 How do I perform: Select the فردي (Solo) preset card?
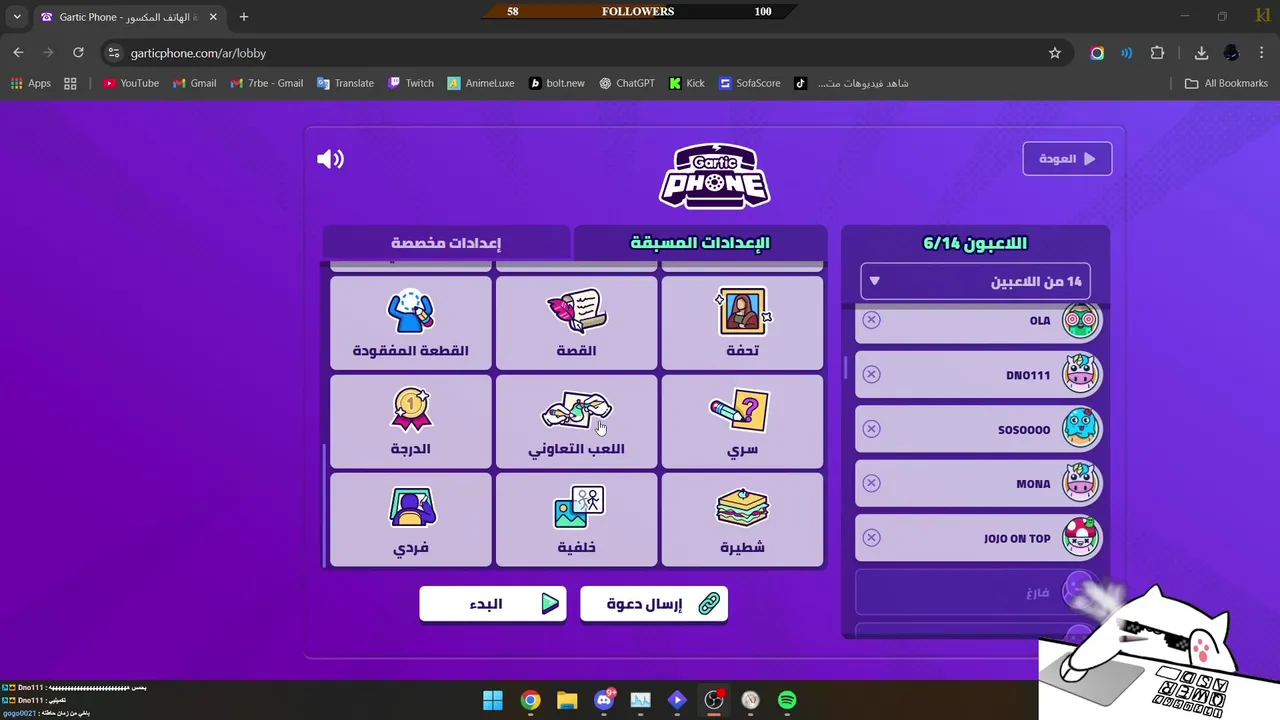click(x=410, y=519)
